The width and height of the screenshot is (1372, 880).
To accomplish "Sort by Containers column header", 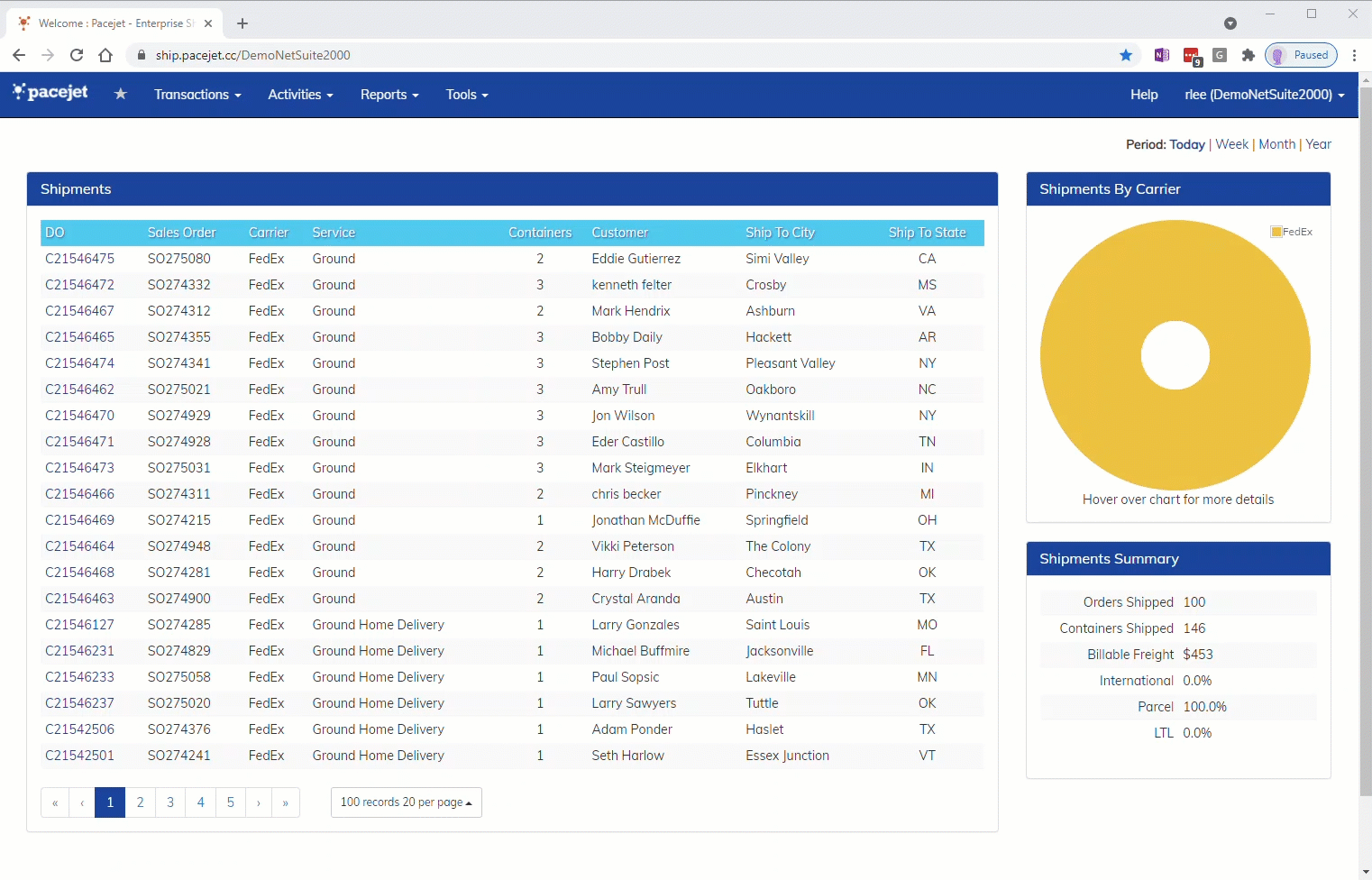I will pyautogui.click(x=540, y=233).
